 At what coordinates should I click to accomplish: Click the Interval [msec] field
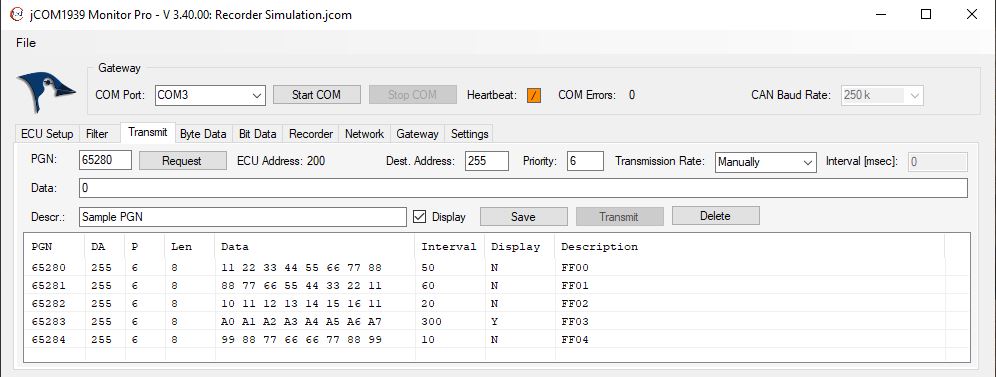pos(938,162)
